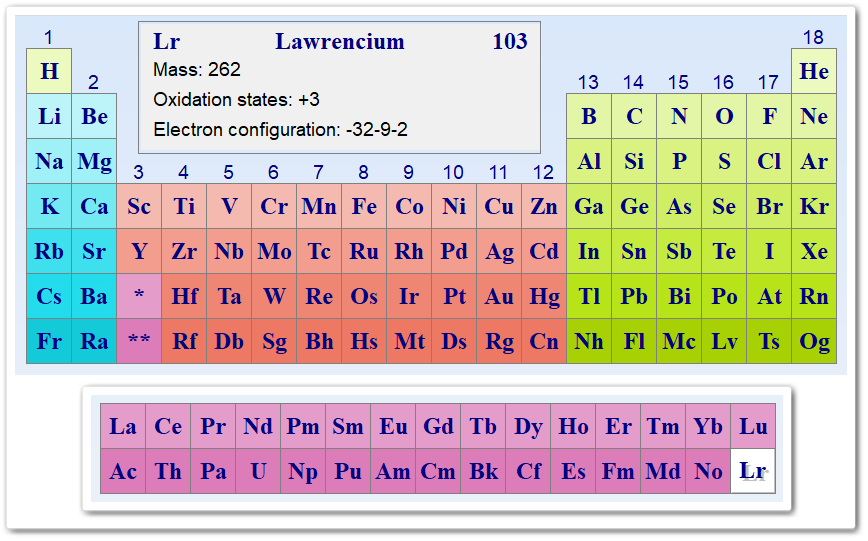The image size is (868, 541).
Task: Click the Tungsten (W) element
Action: tap(274, 296)
